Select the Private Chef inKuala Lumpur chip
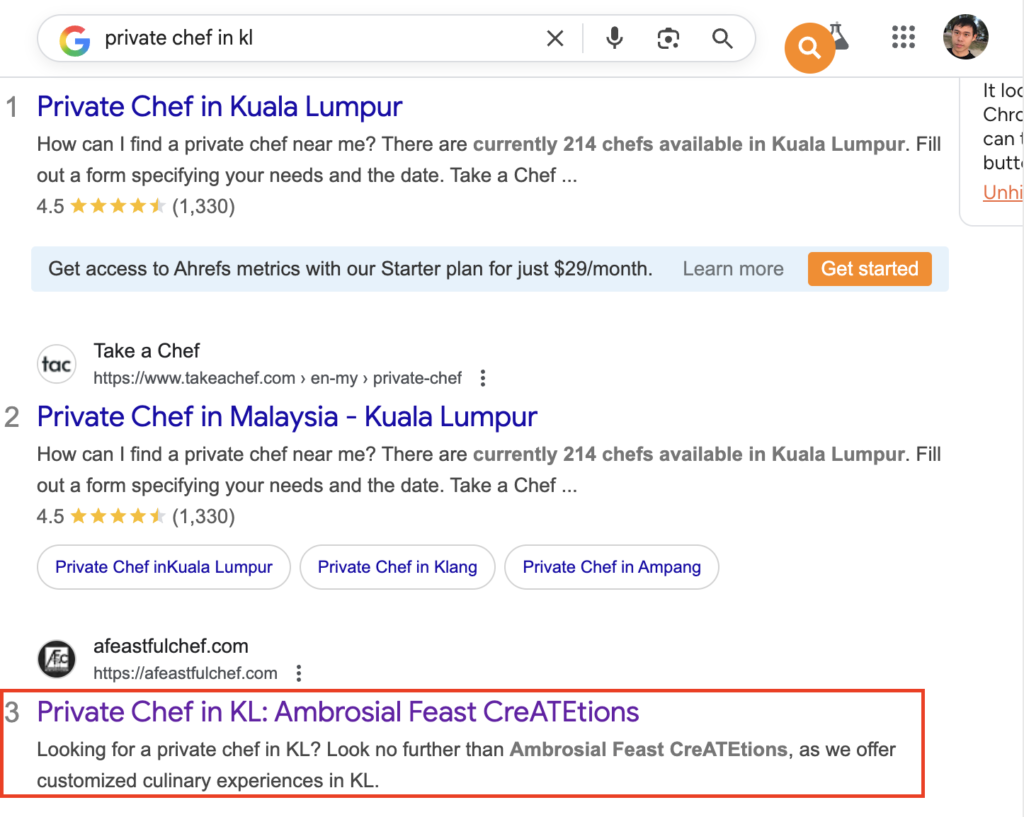The height and width of the screenshot is (817, 1024). (x=163, y=567)
